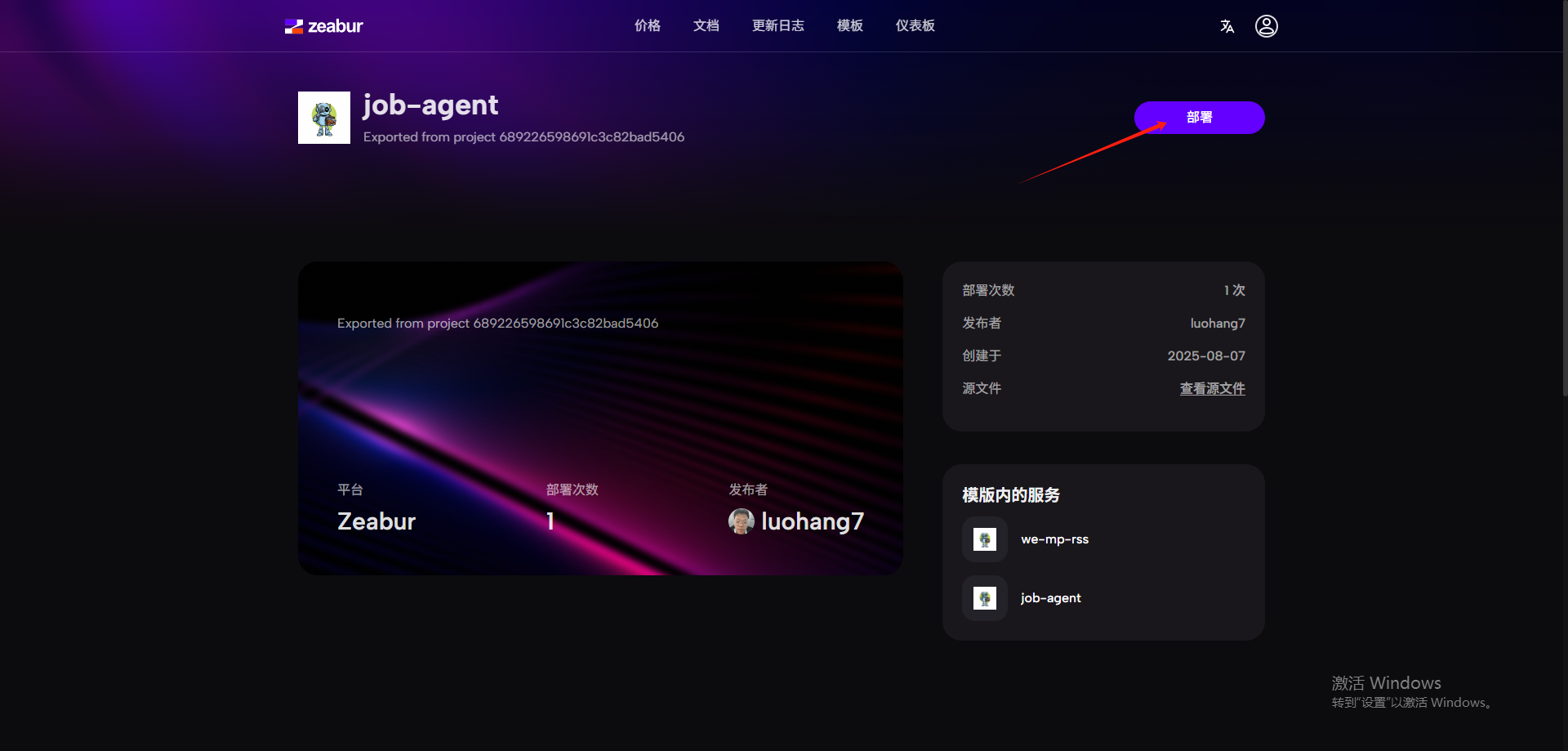1568x751 pixels.
Task: Click the we-mp-rss service icon
Action: (985, 539)
